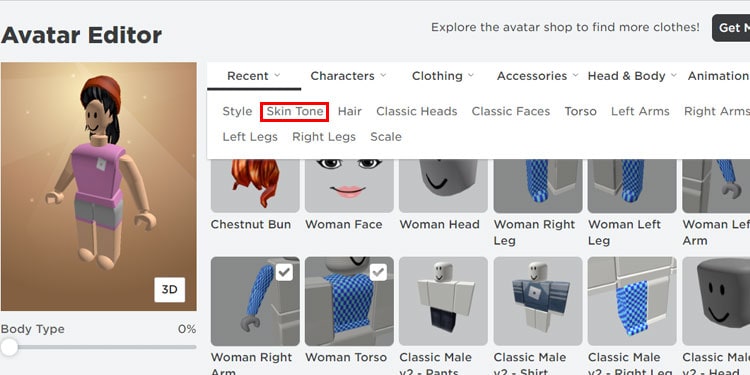Screen dimensions: 750x375
Task: Select the Right Arms submenu item
Action: click(x=717, y=111)
